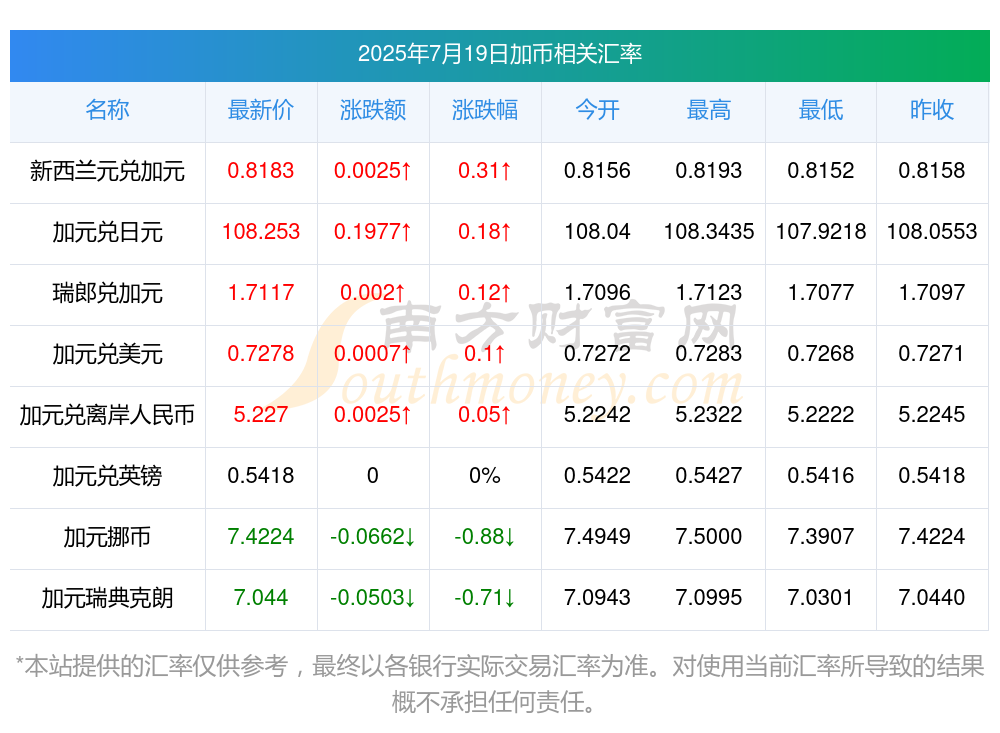The height and width of the screenshot is (733, 1000).
Task: Click change percent 0.18↑
Action: [x=485, y=232]
